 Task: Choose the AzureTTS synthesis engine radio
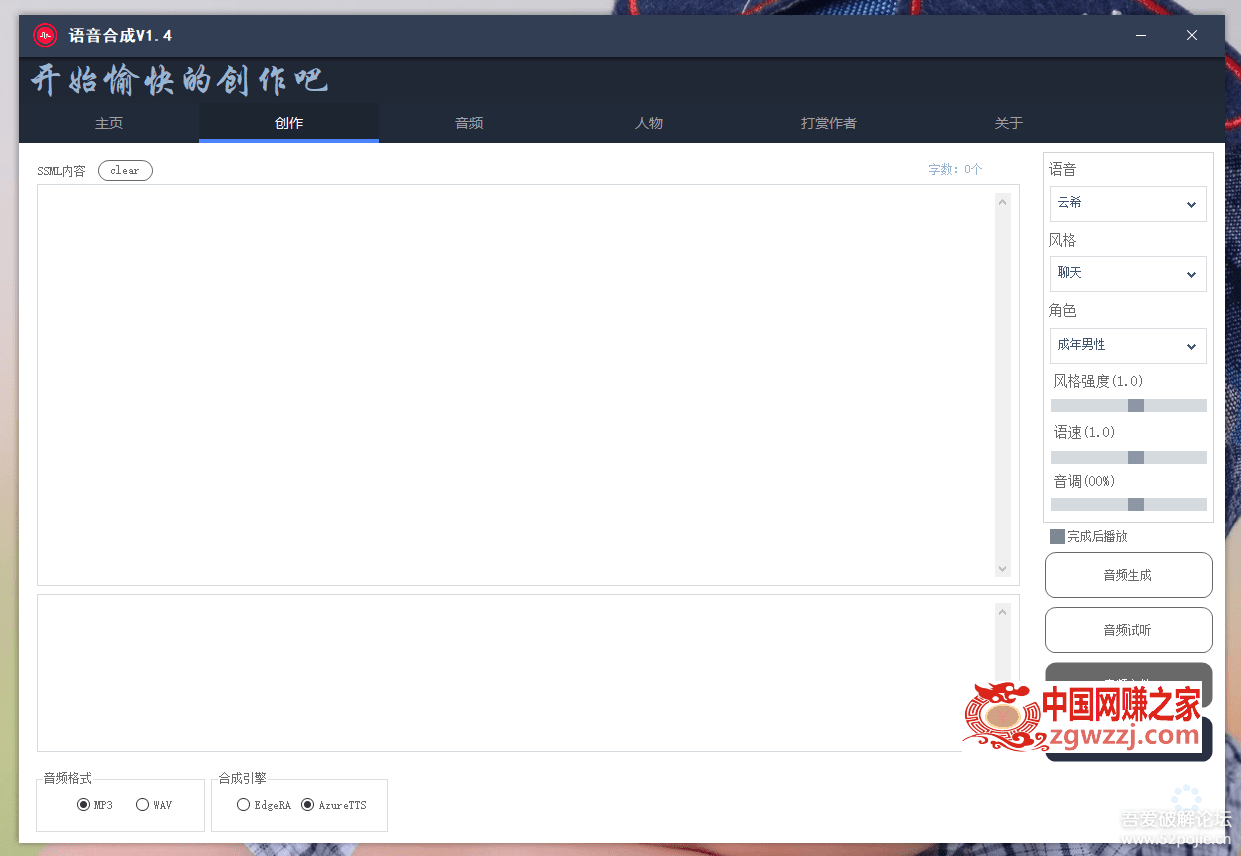307,805
